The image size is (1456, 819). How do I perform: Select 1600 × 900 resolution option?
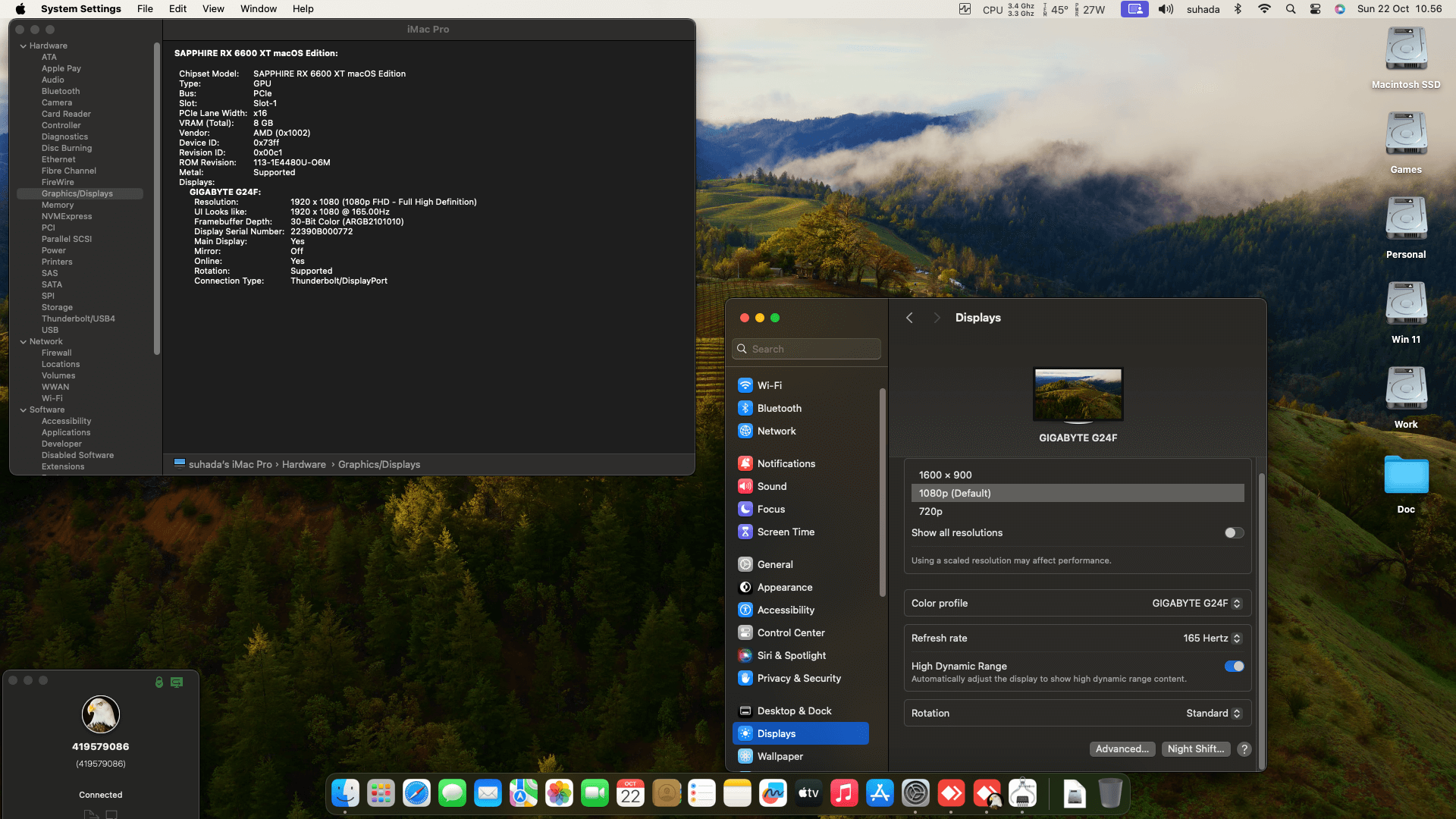945,475
